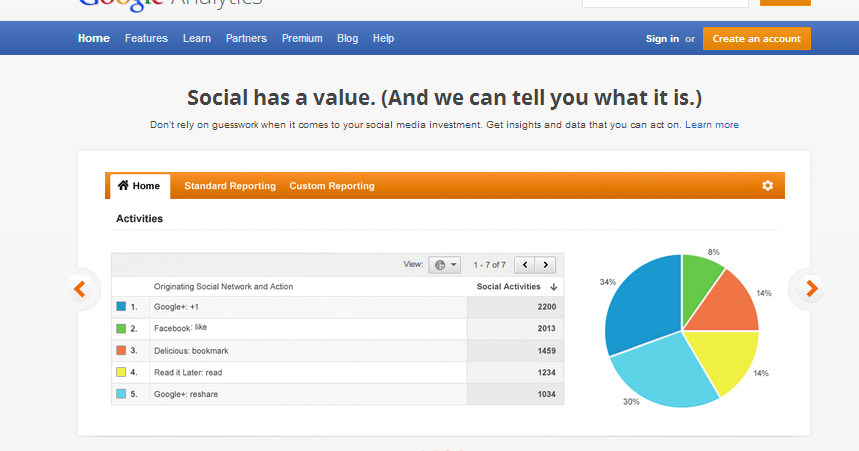This screenshot has height=451, width=859.
Task: Open the Partners page
Action: 246,38
